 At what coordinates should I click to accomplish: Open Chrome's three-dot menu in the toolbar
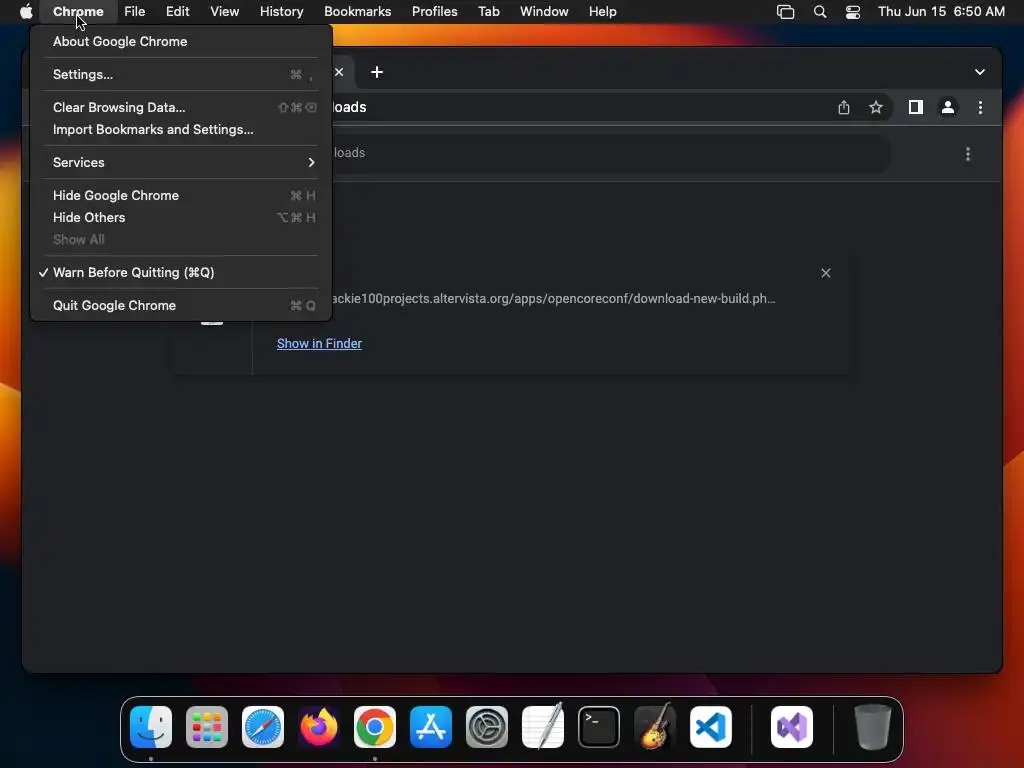pyautogui.click(x=980, y=107)
